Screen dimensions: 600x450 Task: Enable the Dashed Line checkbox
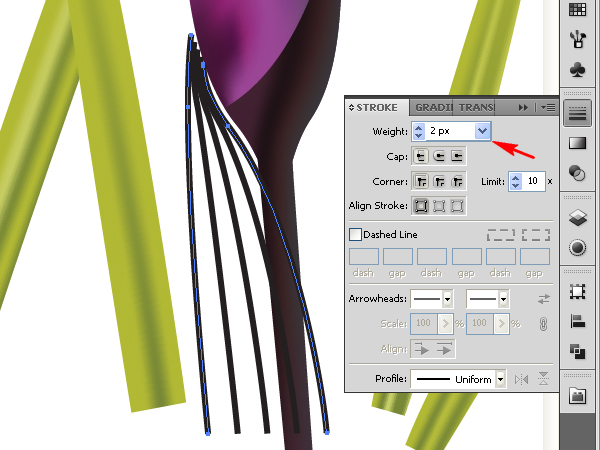tap(355, 234)
